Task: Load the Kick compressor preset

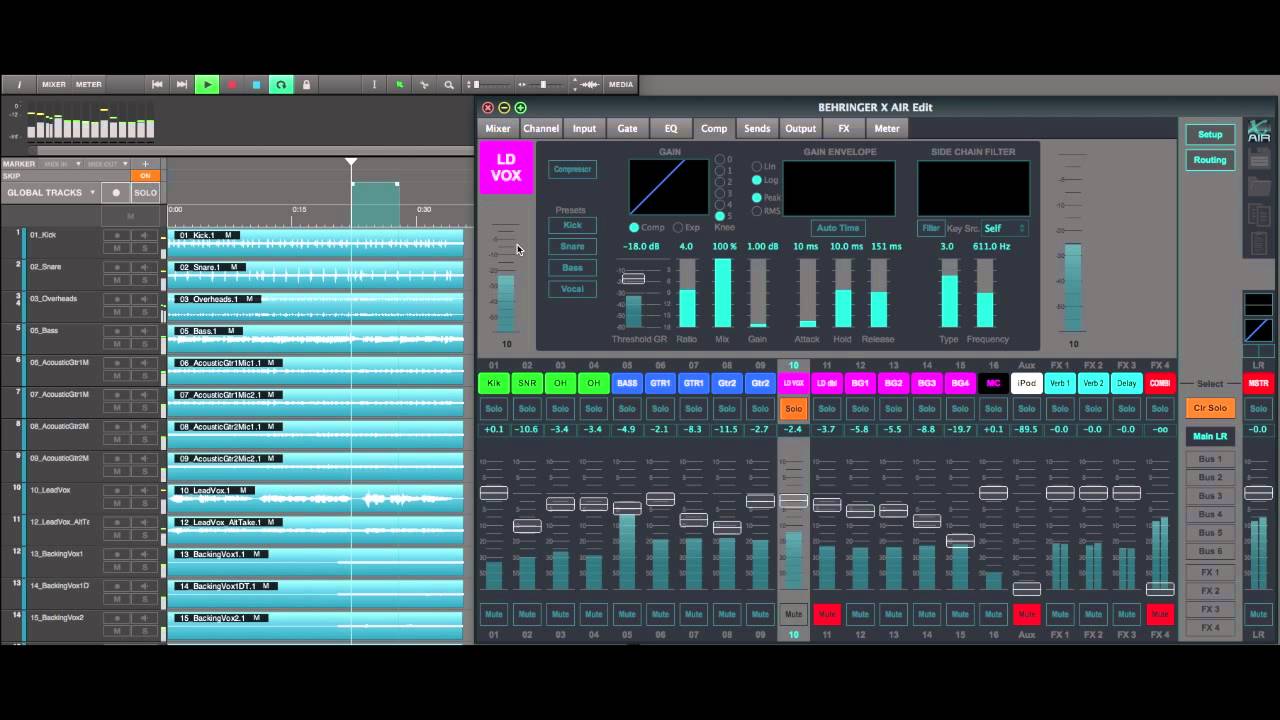Action: [572, 225]
